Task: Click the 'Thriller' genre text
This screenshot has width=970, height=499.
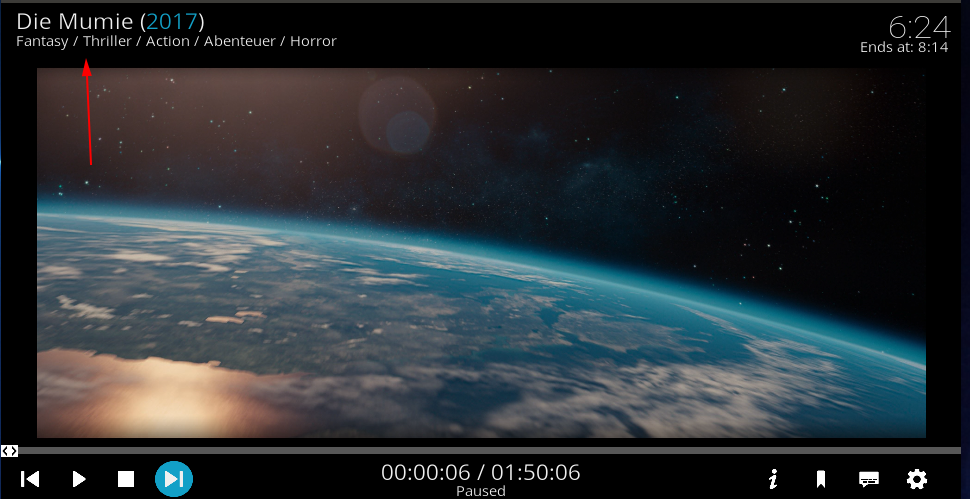Action: tap(108, 41)
